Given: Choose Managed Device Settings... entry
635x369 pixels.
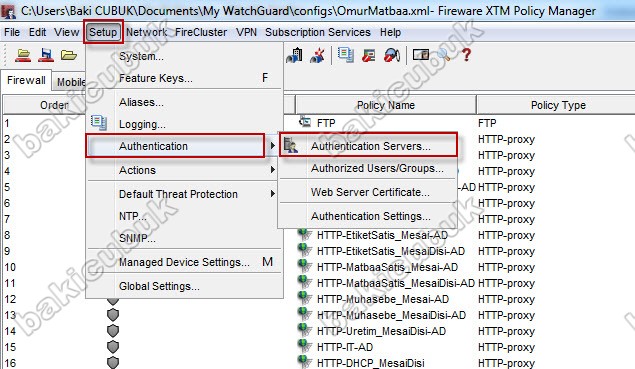Looking at the screenshot, I should (184, 262).
